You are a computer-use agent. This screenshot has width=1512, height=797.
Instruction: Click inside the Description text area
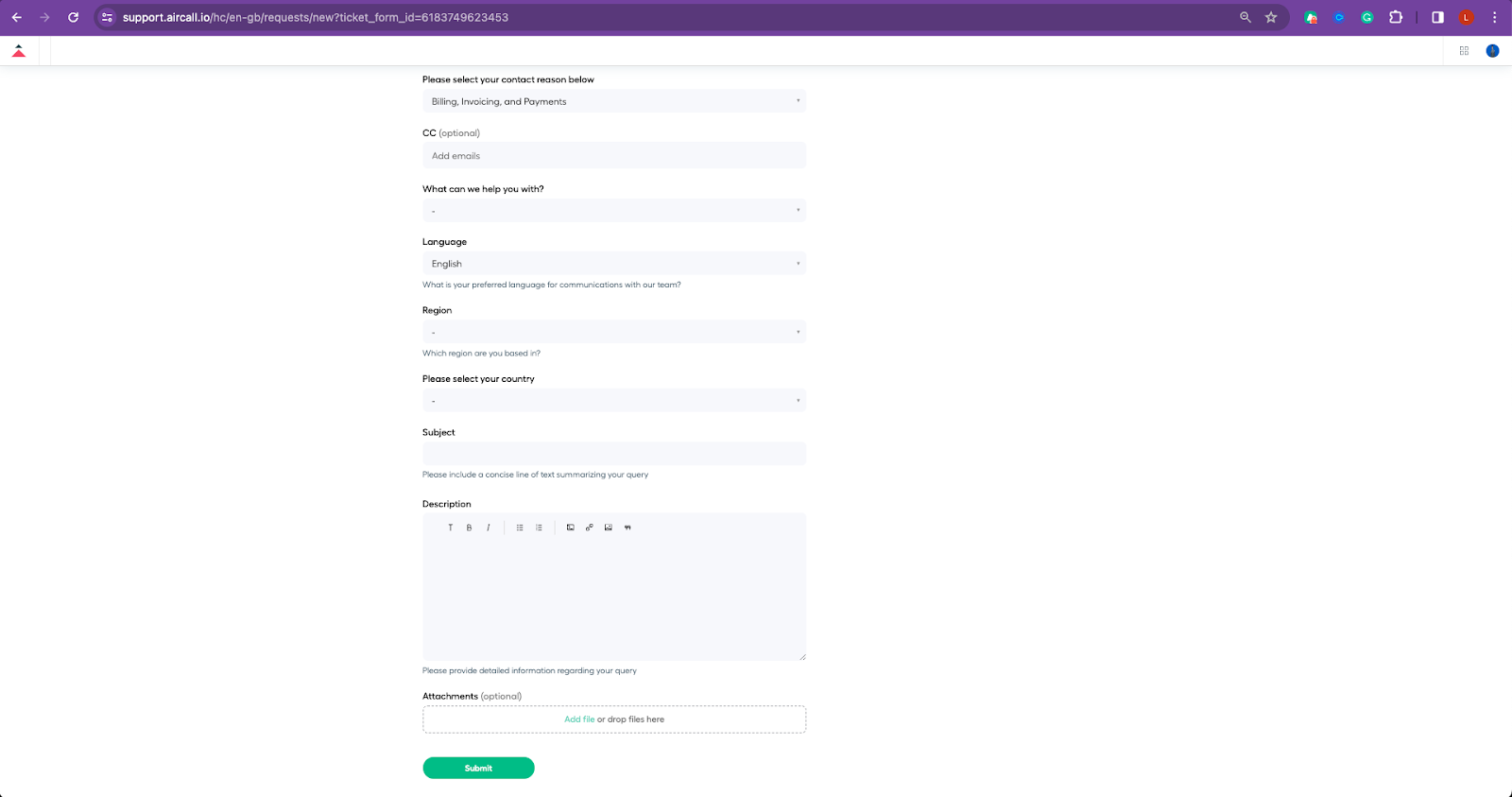click(614, 599)
